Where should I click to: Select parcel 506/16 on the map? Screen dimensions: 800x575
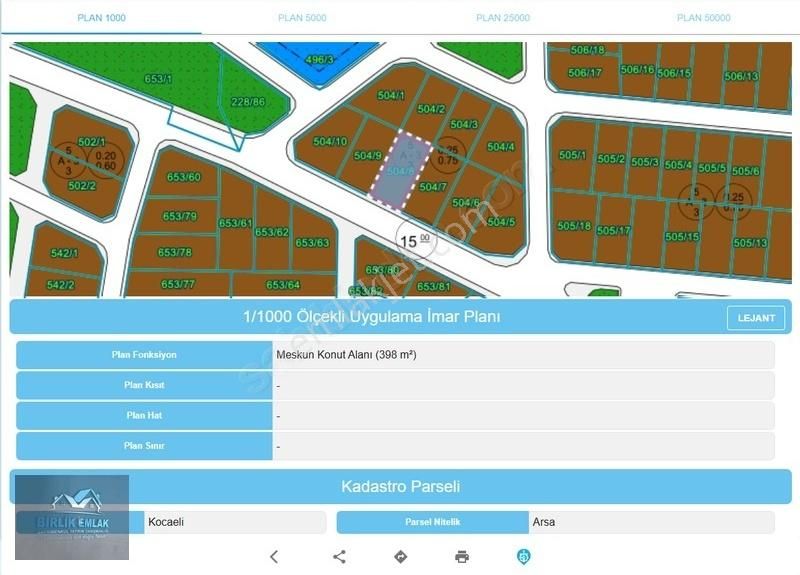637,69
